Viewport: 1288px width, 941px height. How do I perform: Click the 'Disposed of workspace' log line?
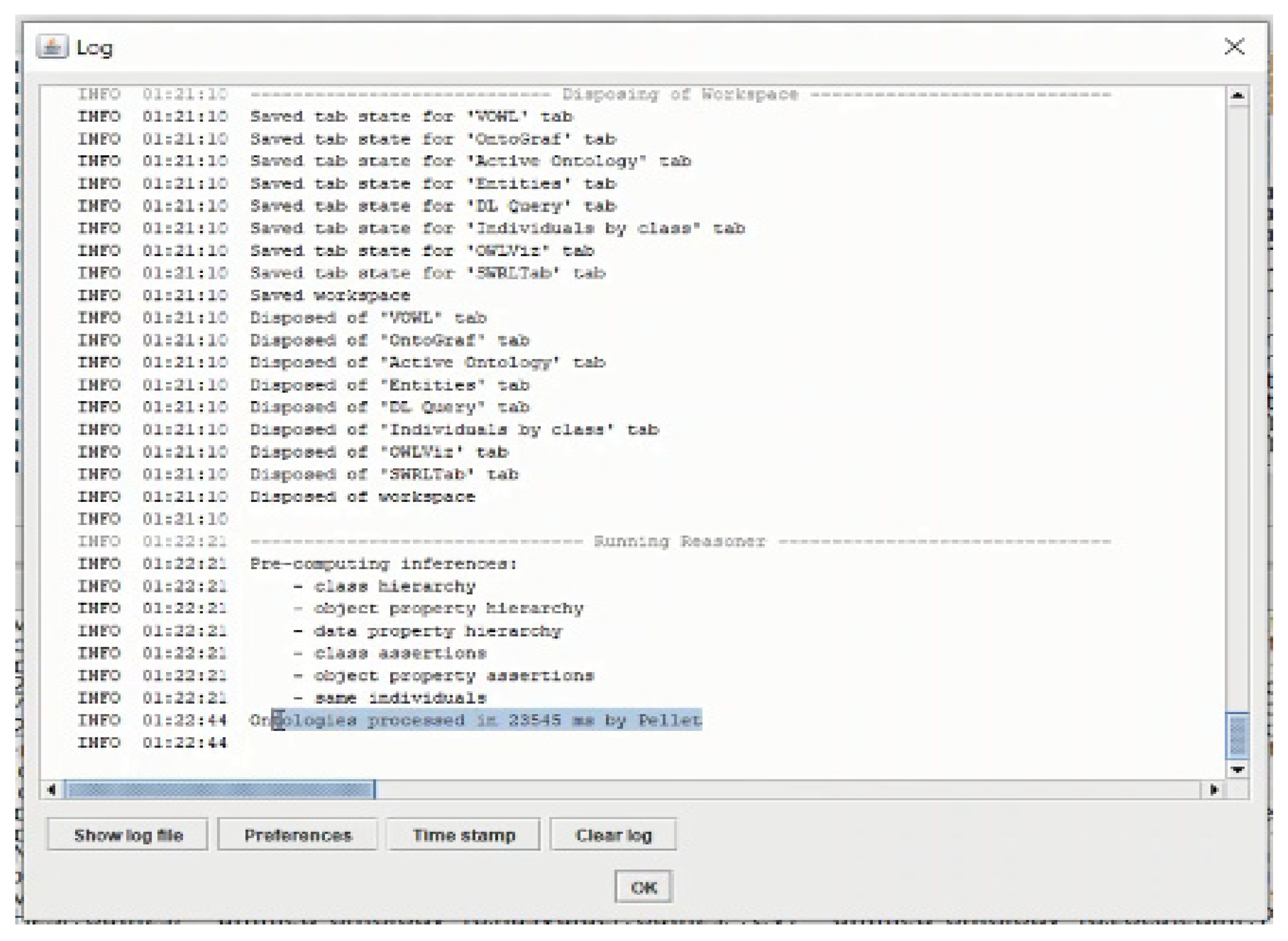(362, 497)
